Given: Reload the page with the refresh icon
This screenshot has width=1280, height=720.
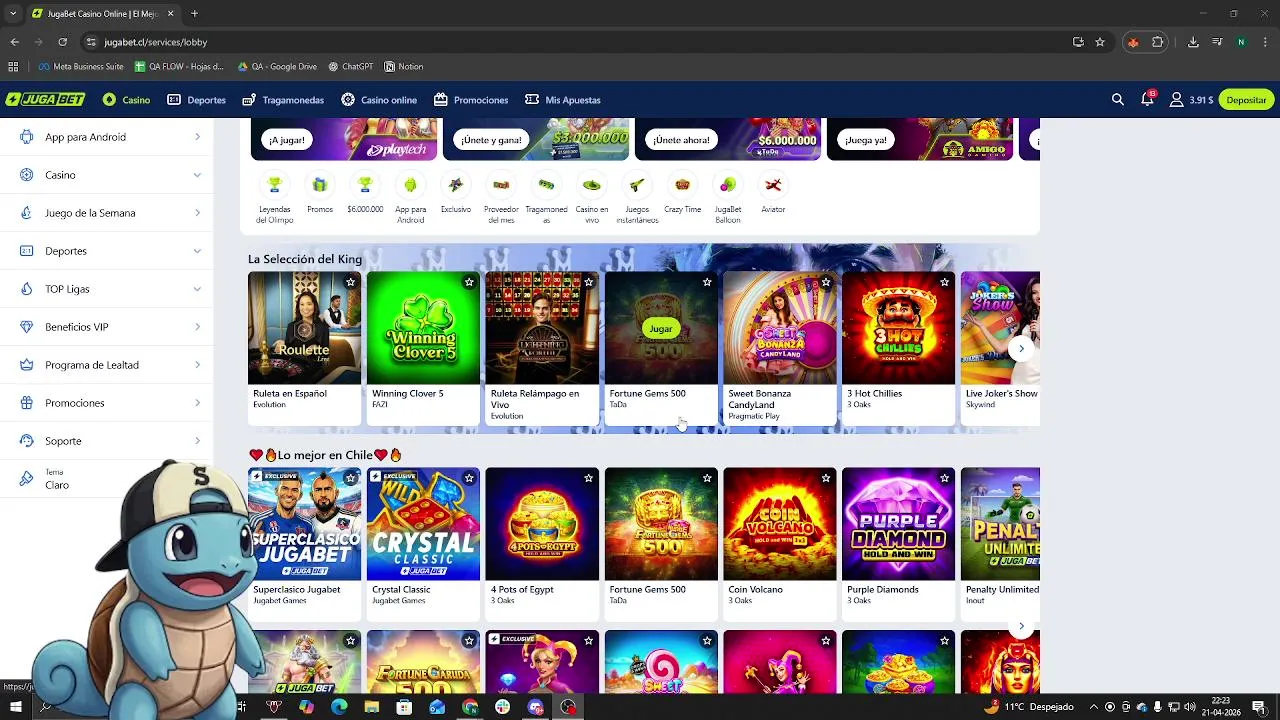Looking at the screenshot, I should click(62, 42).
